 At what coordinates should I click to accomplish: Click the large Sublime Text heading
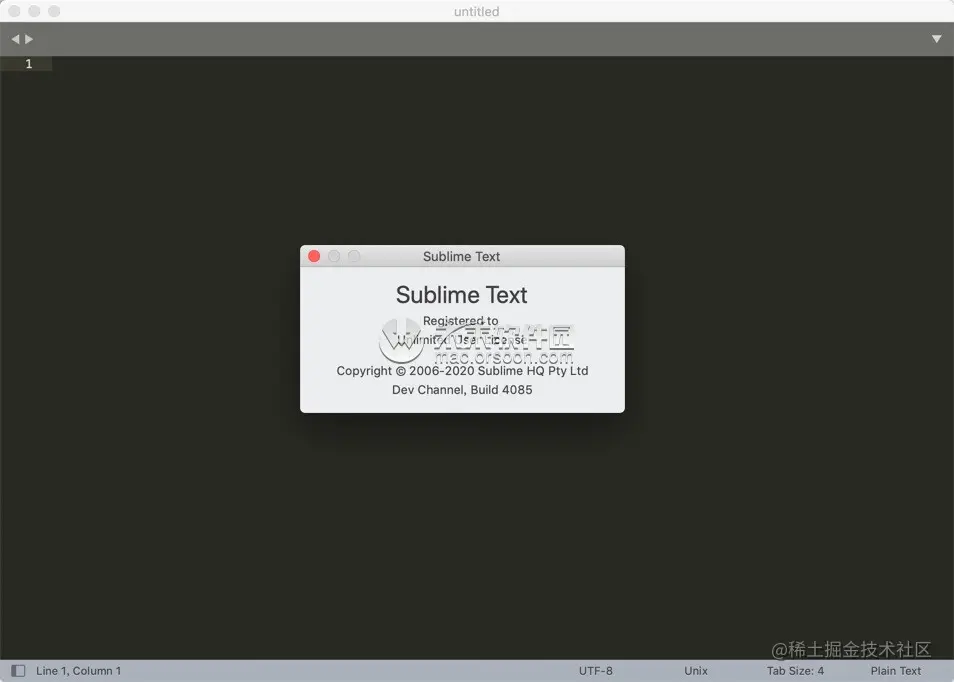461,295
